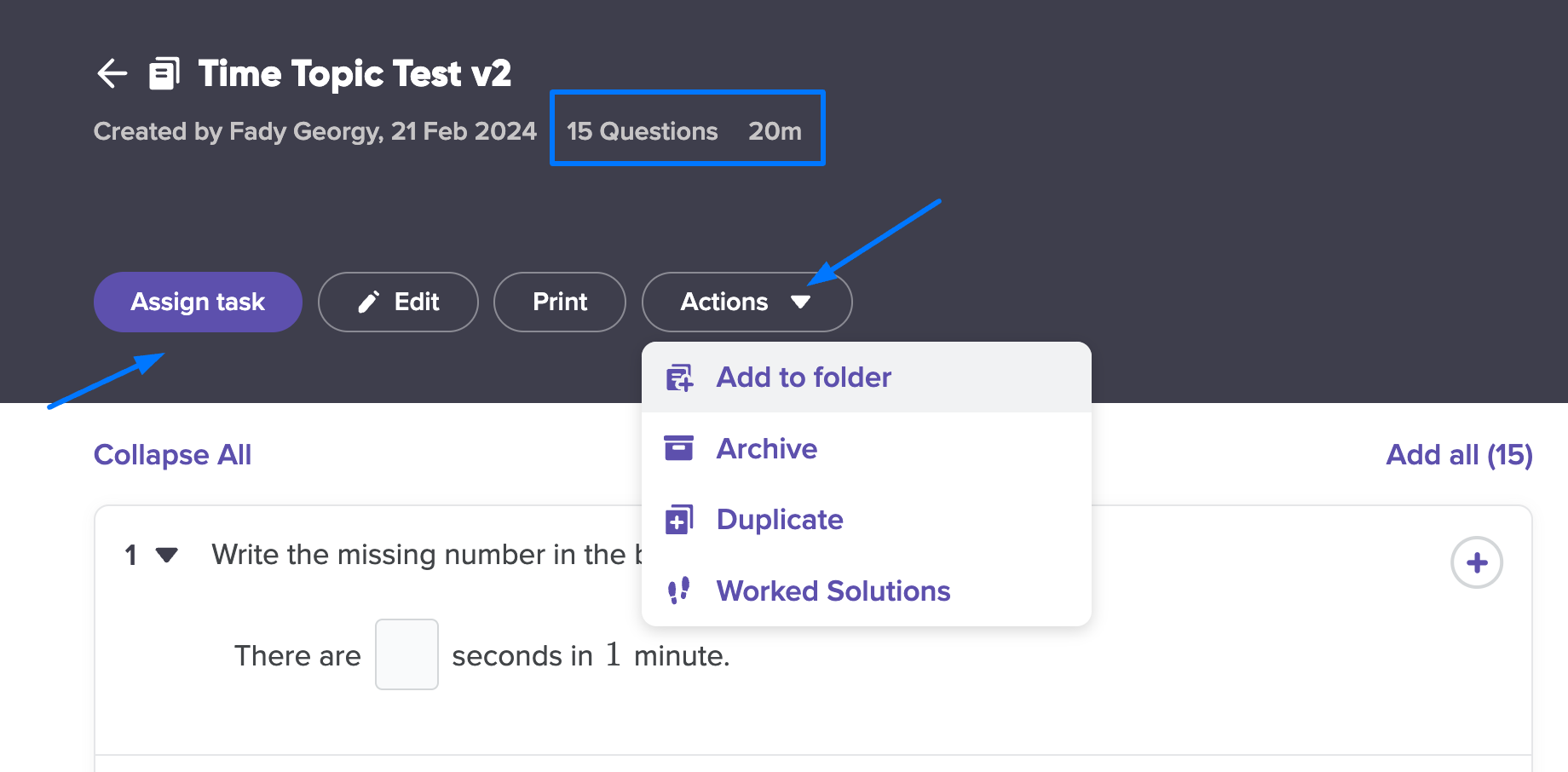Click the Print button
Viewport: 1568px width, 772px height.
pyautogui.click(x=560, y=302)
